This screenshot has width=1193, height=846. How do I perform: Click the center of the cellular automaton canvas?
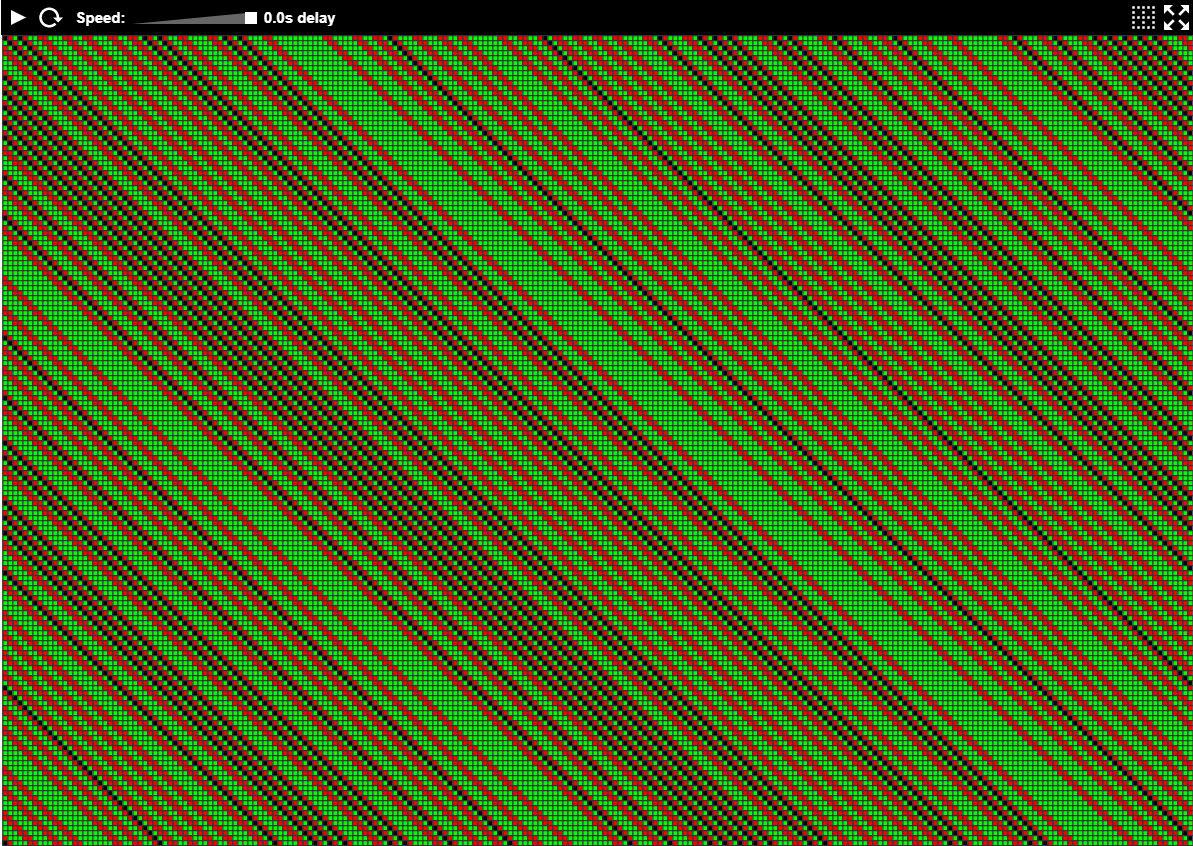pyautogui.click(x=597, y=440)
